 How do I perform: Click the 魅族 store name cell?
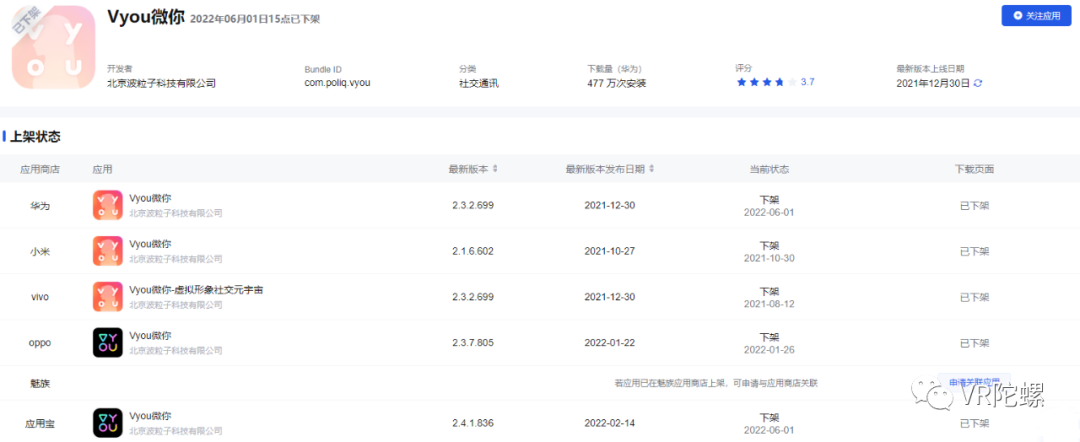[40, 383]
